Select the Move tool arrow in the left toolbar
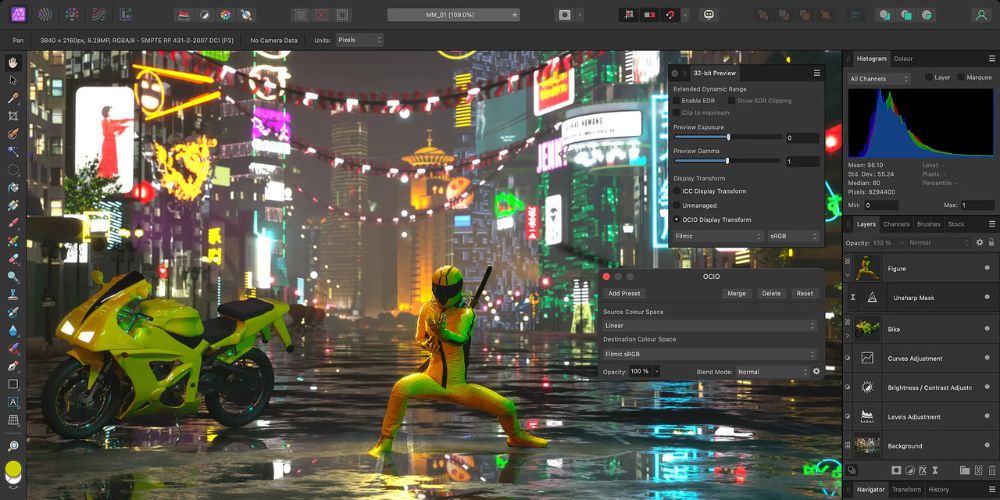Viewport: 1000px width, 500px height. [13, 80]
